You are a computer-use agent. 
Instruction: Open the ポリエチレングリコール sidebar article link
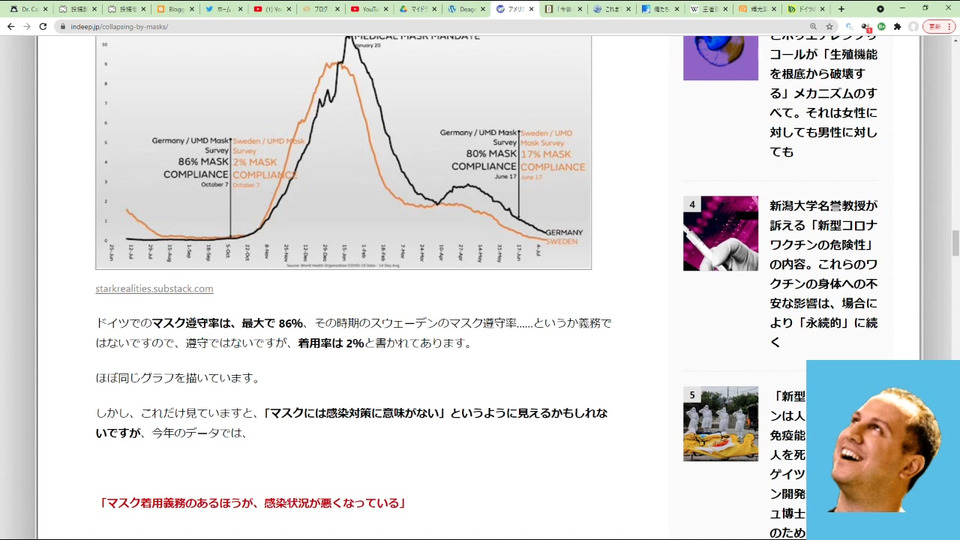(x=823, y=93)
